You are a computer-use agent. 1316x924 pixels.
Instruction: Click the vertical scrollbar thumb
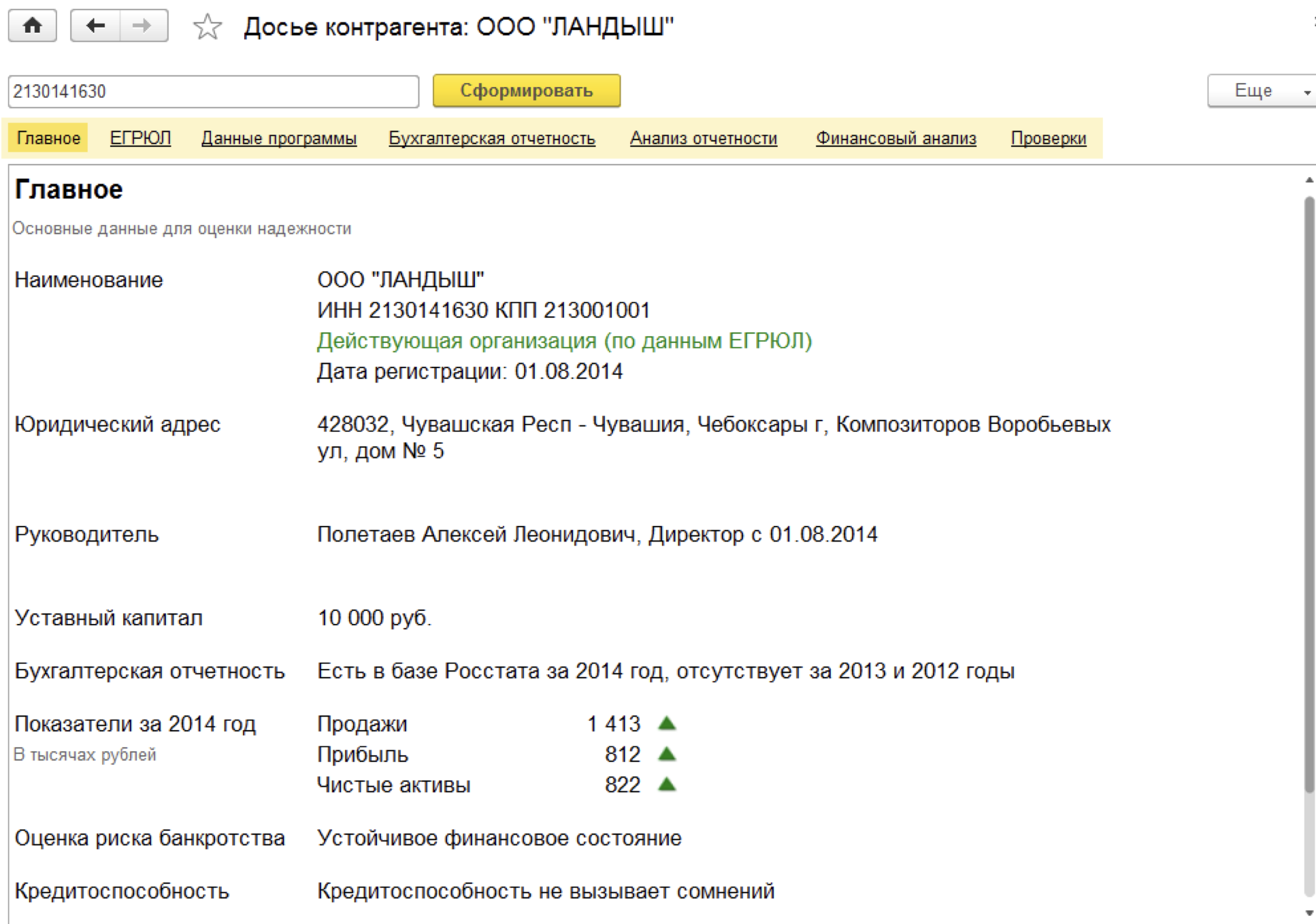click(x=1309, y=493)
